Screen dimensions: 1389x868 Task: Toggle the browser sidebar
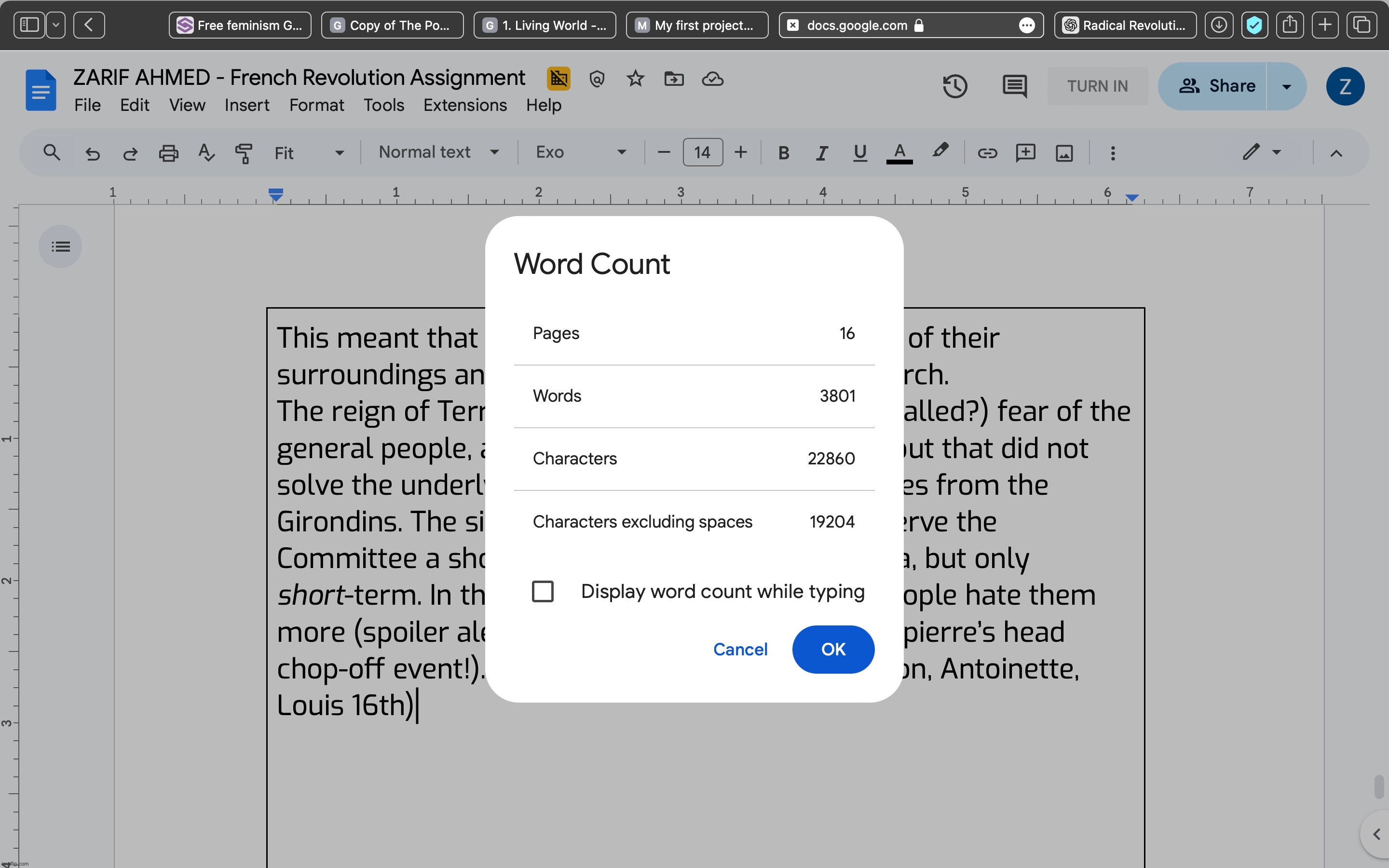[x=29, y=25]
